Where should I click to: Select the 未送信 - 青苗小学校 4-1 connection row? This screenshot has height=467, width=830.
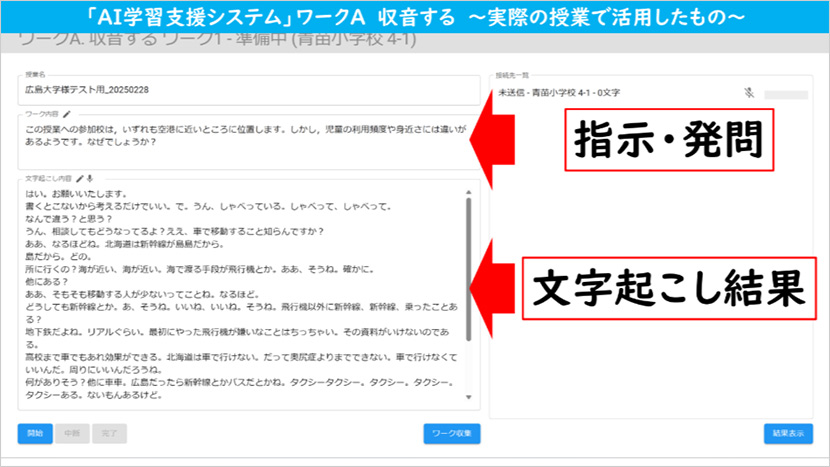click(651, 93)
